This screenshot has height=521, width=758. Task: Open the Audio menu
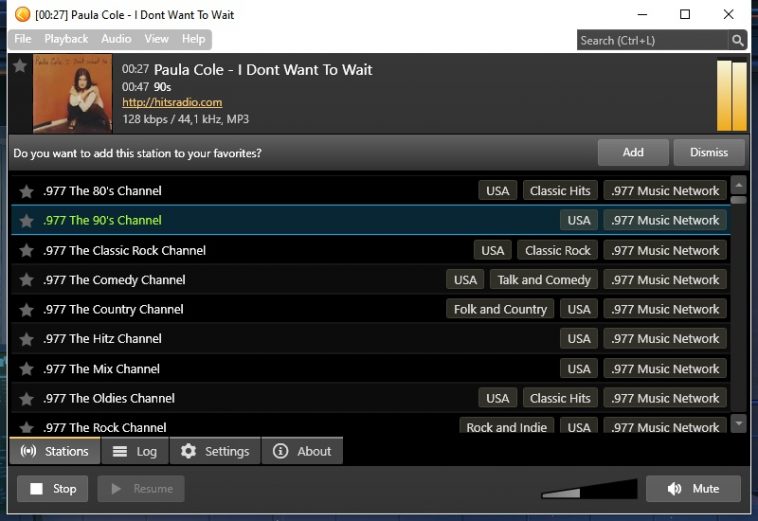(x=116, y=39)
